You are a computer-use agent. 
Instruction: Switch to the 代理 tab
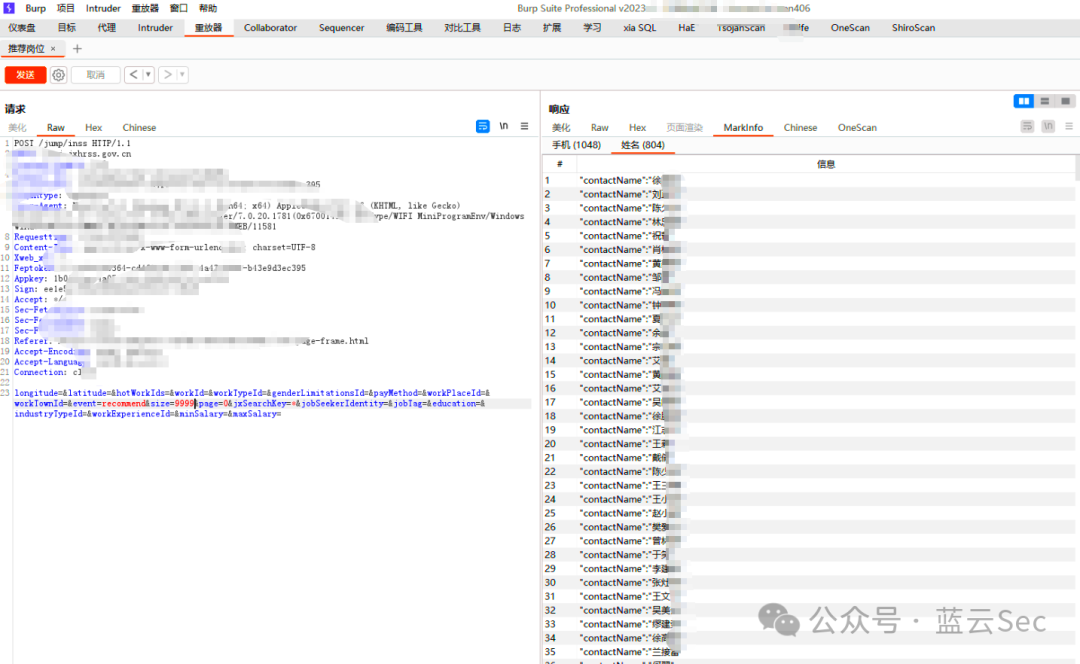click(x=106, y=28)
